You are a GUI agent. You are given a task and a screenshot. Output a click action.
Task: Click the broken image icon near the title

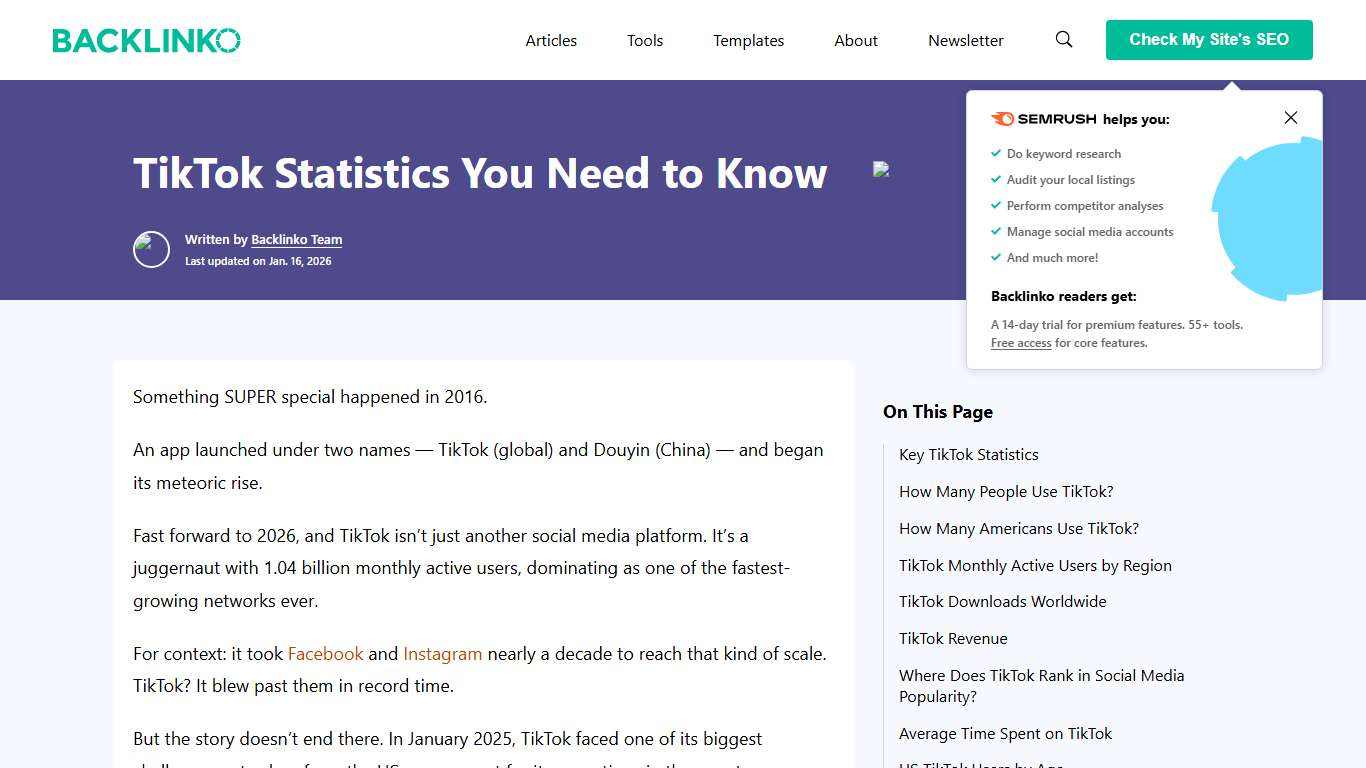pos(884,170)
